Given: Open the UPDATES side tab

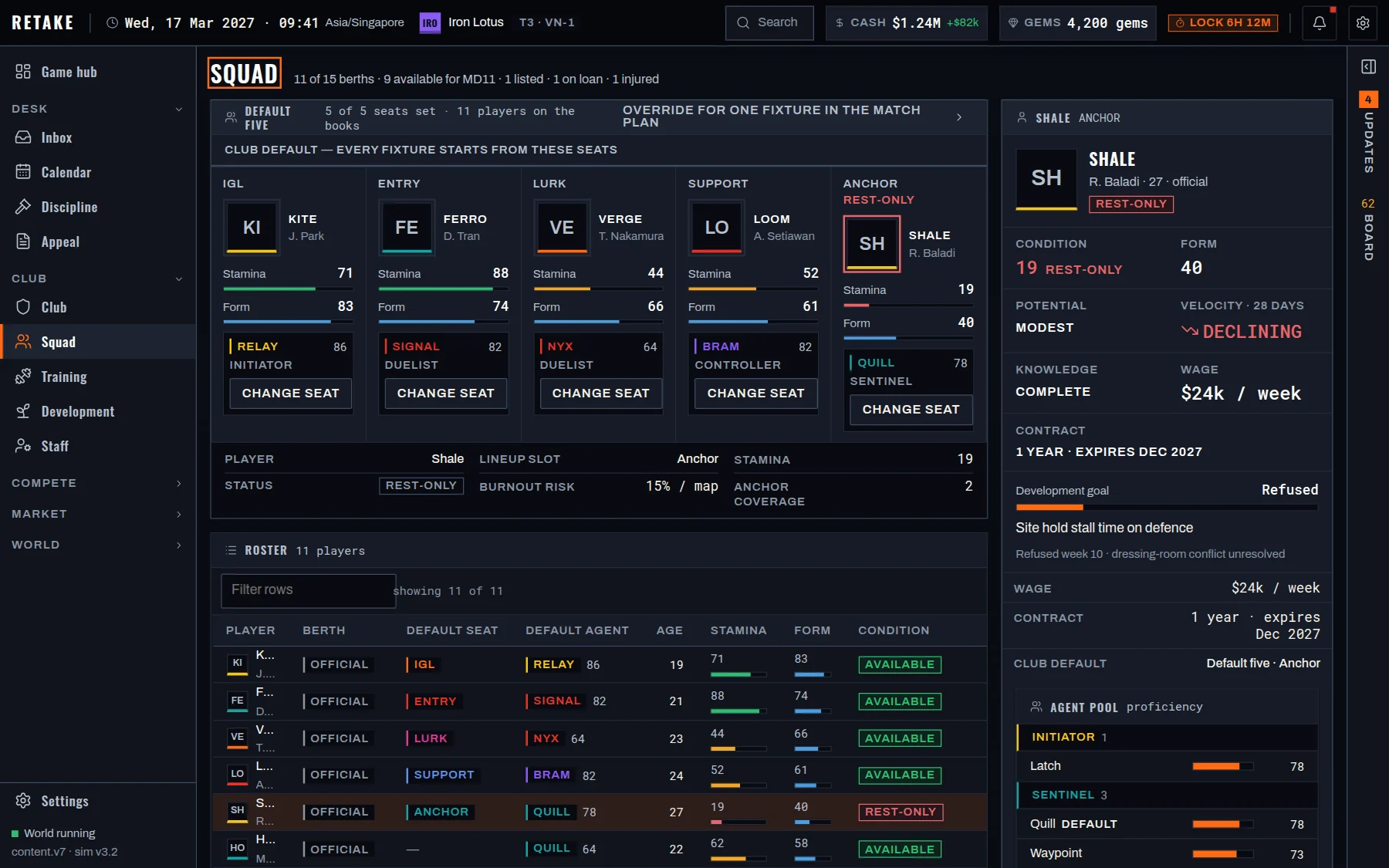Looking at the screenshot, I should click(1368, 133).
